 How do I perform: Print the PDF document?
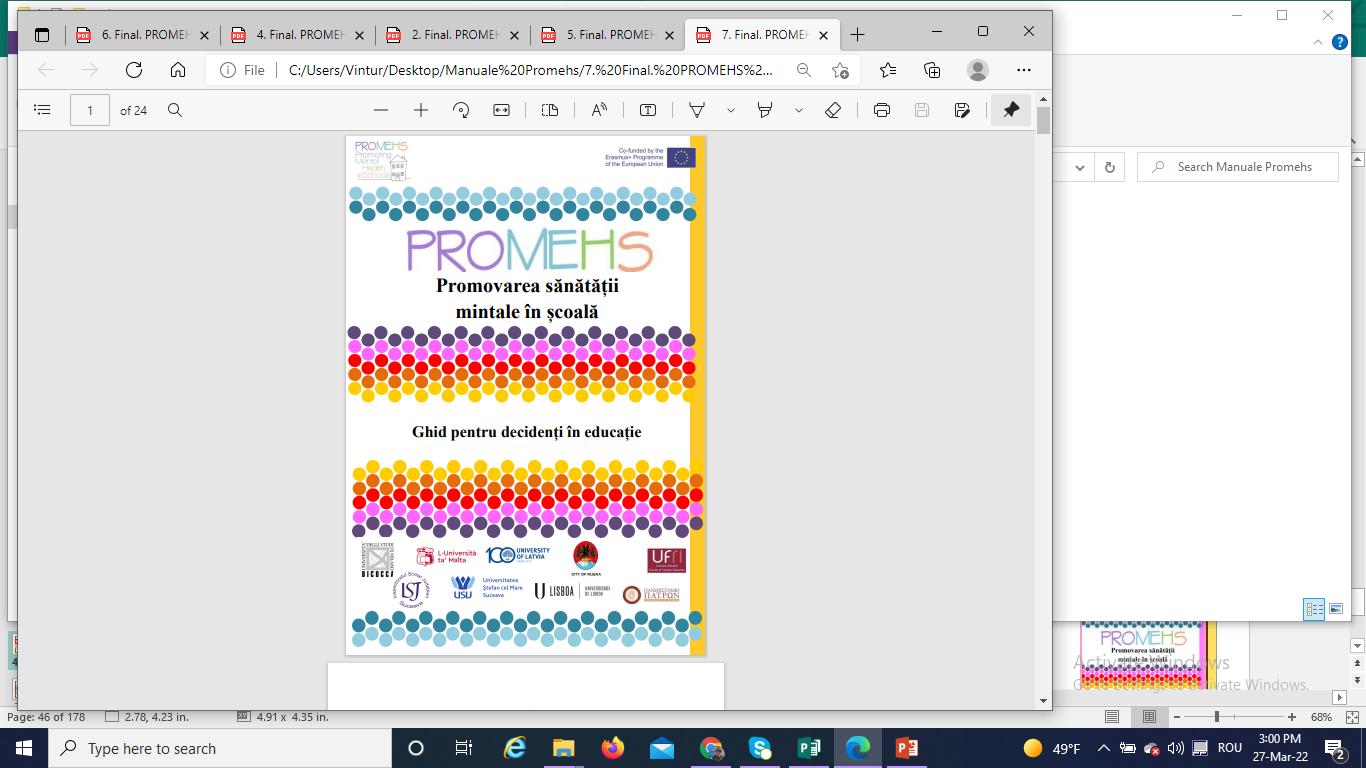881,110
